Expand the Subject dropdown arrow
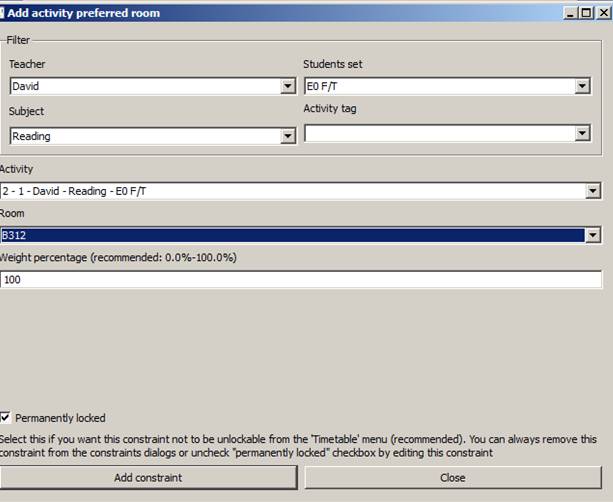The image size is (613, 502). pyautogui.click(x=288, y=136)
